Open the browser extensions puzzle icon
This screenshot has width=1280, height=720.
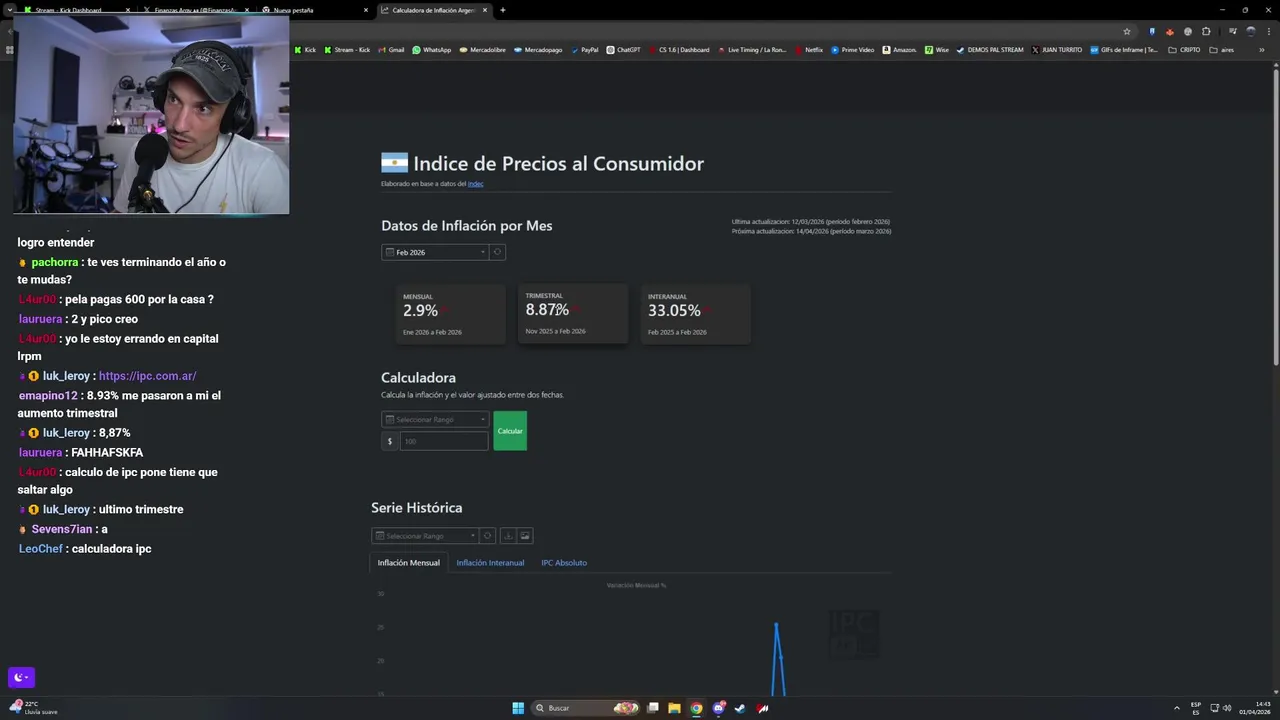coord(1206,31)
